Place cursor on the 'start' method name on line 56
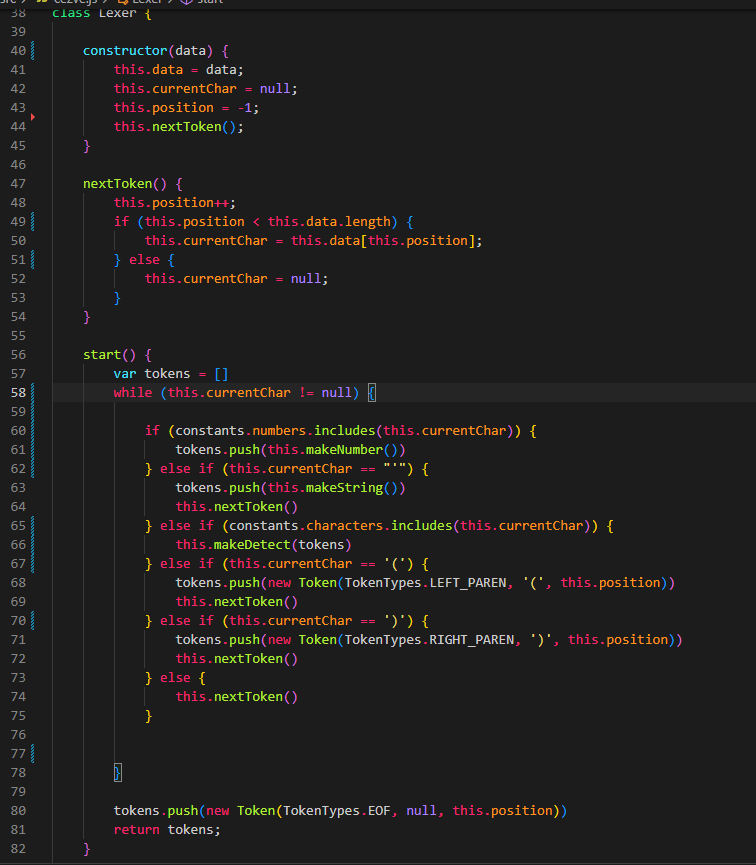The width and height of the screenshot is (756, 865). (102, 355)
